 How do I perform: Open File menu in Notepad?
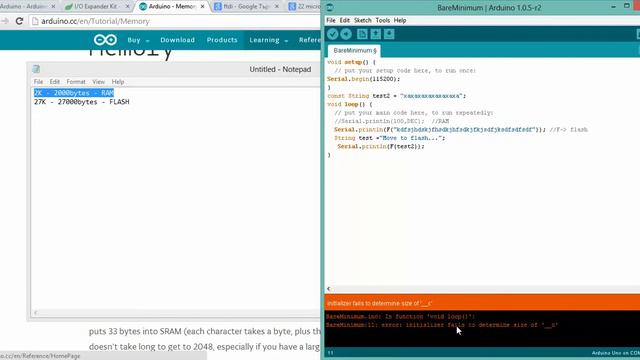point(38,82)
